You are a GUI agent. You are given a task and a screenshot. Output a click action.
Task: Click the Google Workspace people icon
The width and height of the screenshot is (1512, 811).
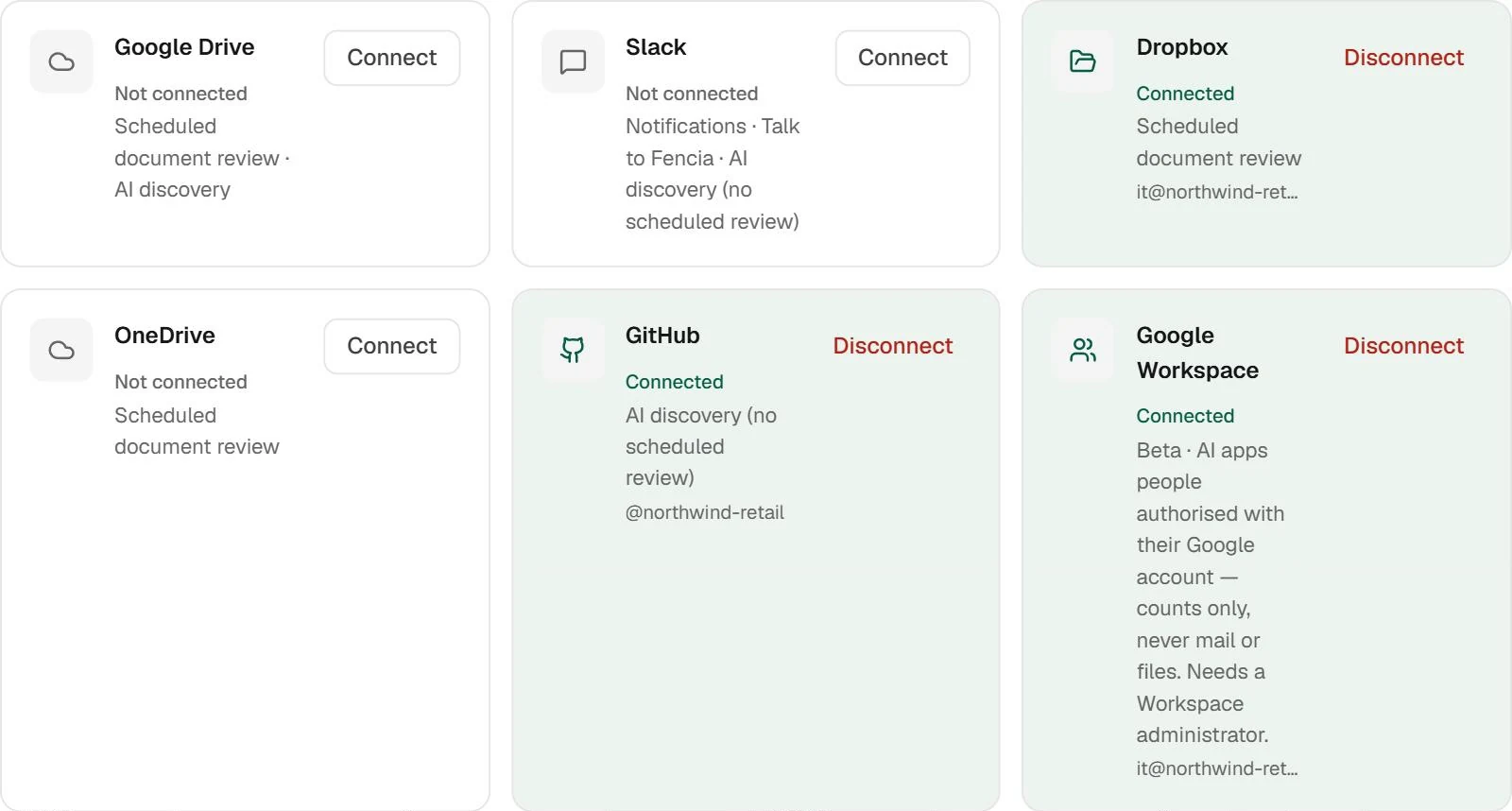(x=1083, y=350)
